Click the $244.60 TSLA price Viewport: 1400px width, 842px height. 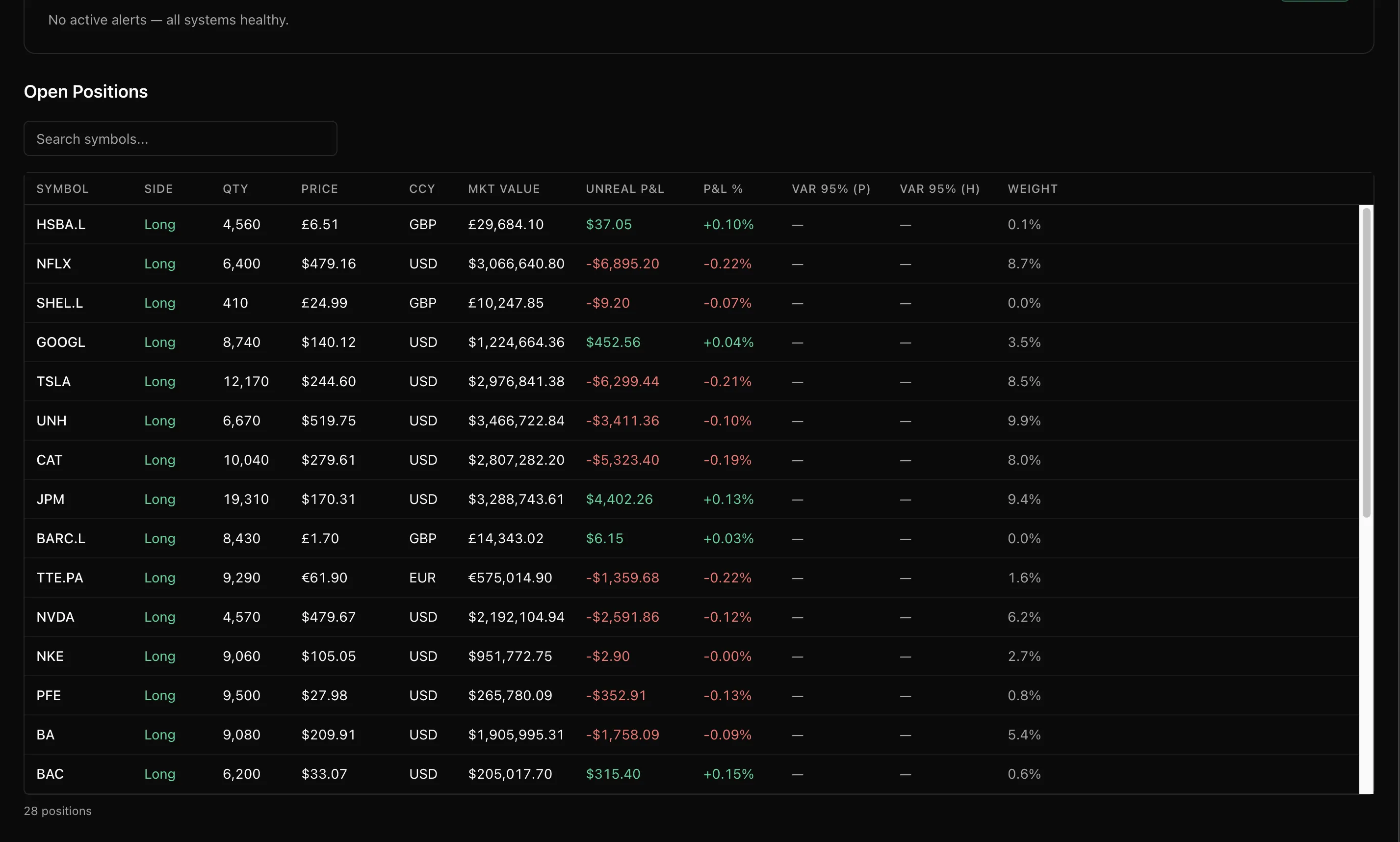329,381
